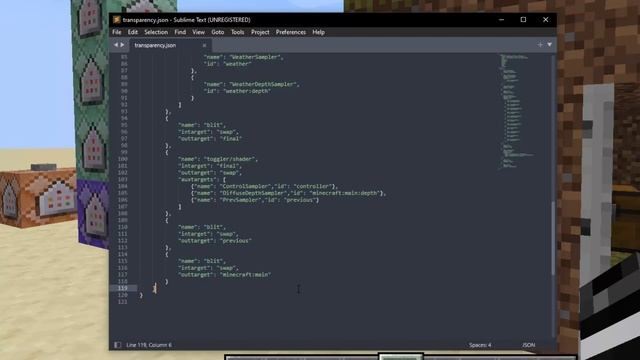640x360 pixels.
Task: Open the File menu
Action: (x=117, y=32)
